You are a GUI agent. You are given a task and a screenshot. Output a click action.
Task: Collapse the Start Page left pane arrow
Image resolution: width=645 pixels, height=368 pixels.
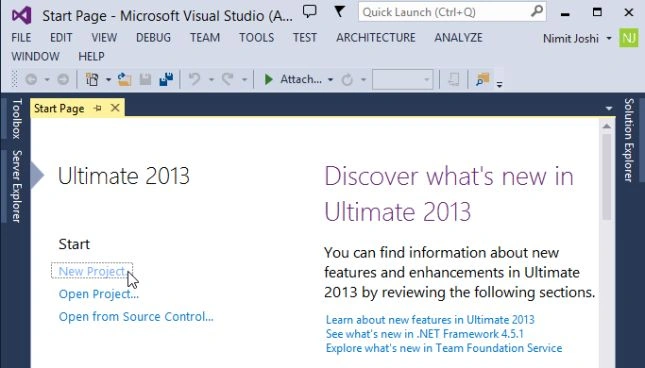click(x=37, y=176)
